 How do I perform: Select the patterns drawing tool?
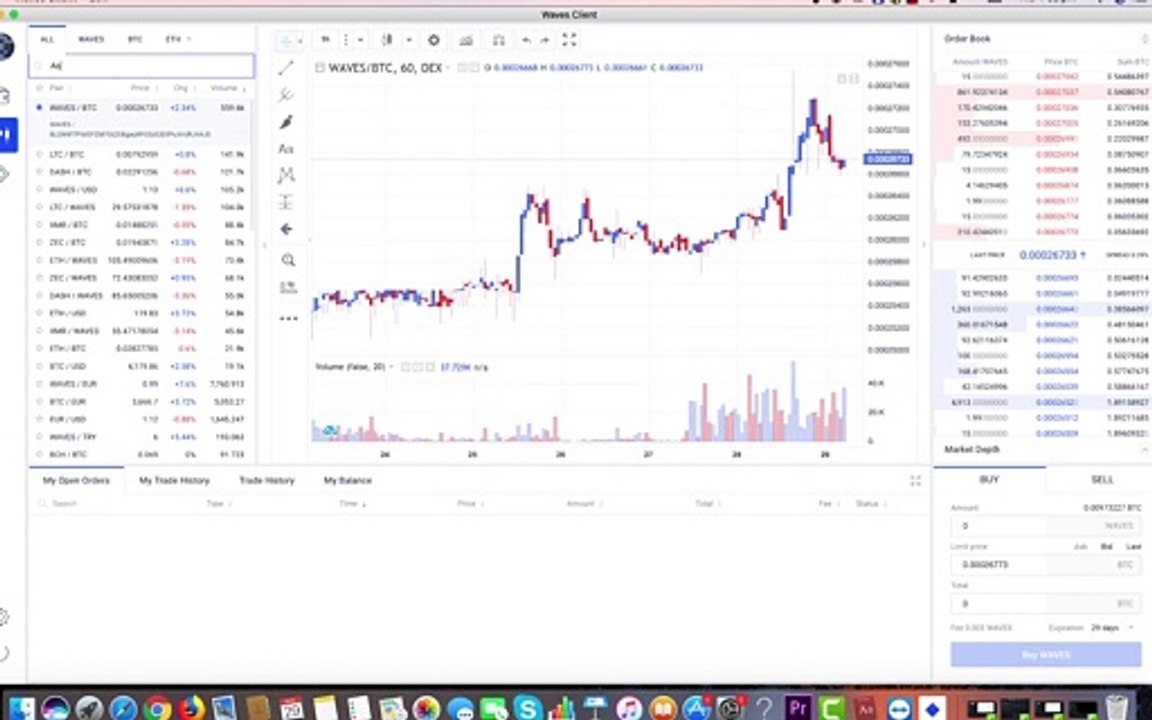[x=287, y=175]
